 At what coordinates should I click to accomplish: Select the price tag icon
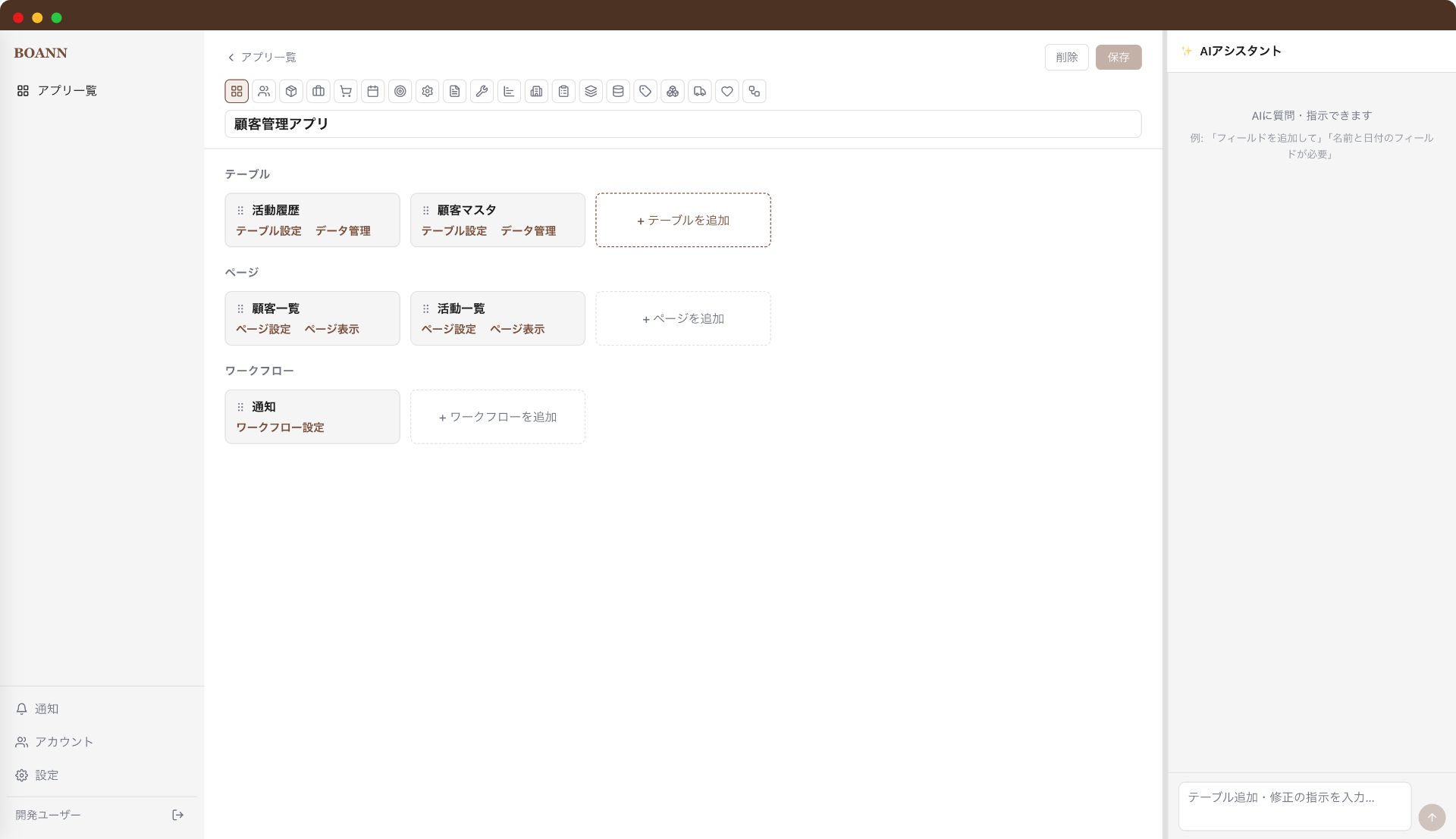point(646,91)
